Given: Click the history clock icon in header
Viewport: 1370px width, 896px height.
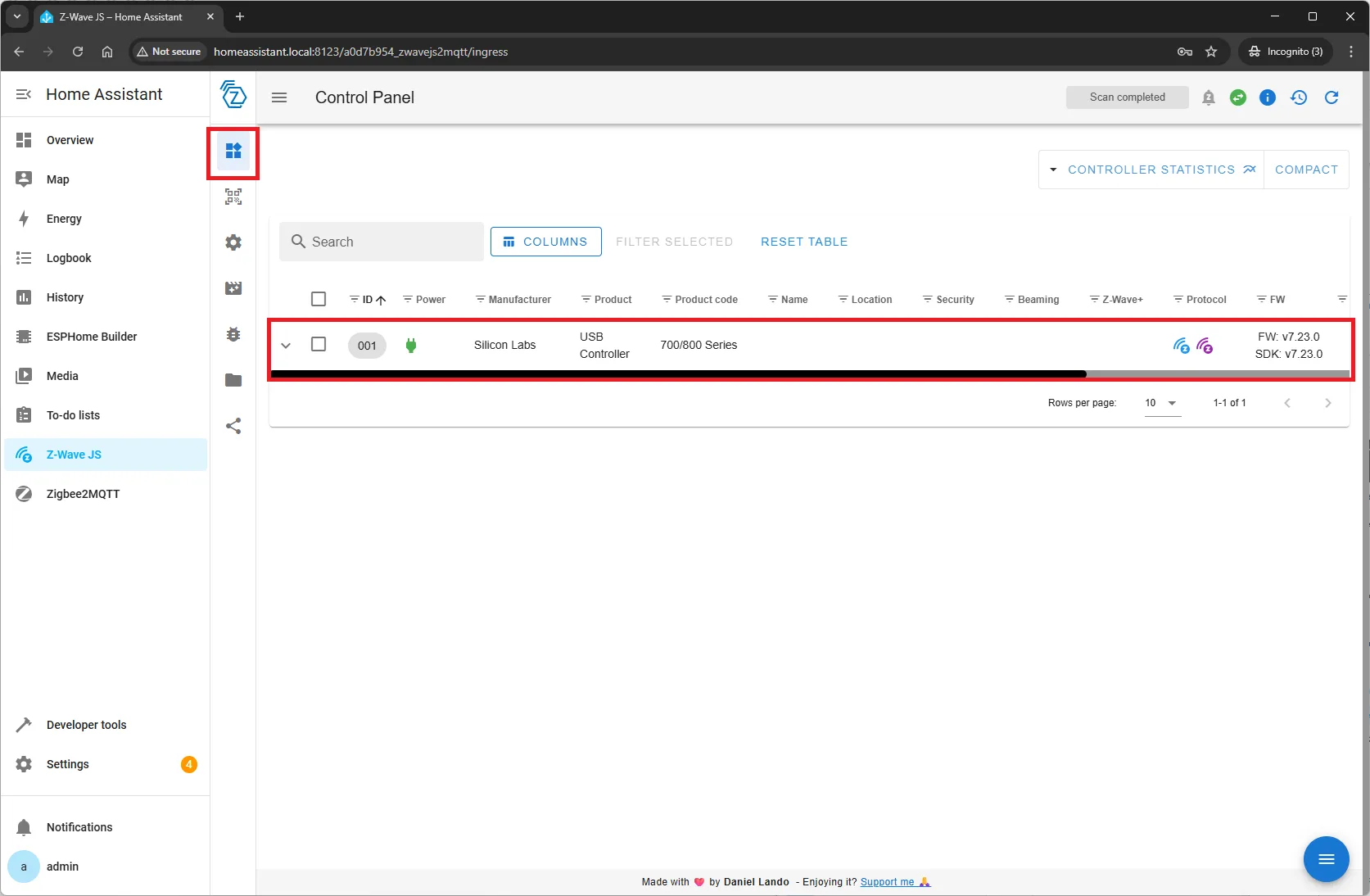Looking at the screenshot, I should tap(1299, 97).
